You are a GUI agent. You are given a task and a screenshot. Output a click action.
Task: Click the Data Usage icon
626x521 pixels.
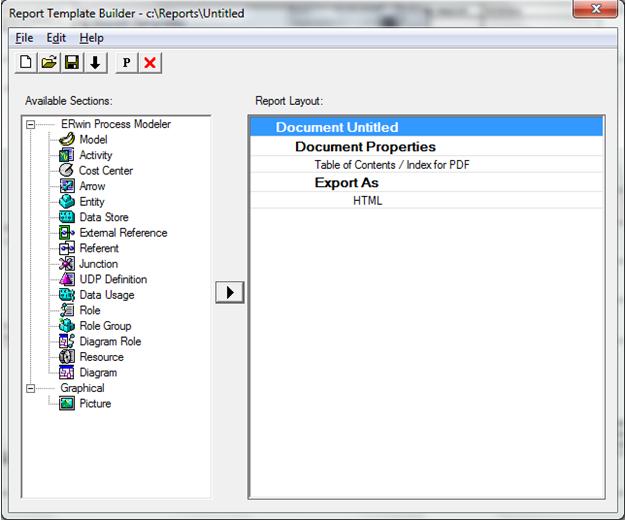(67, 295)
